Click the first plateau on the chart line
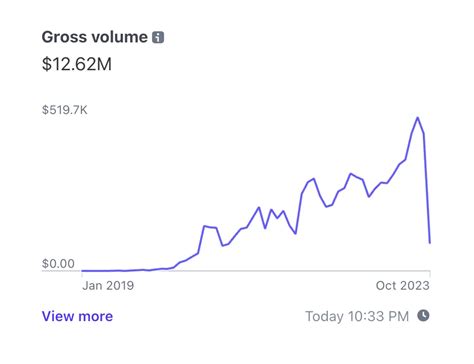Image resolution: width=474 pixels, height=364 pixels. point(210,227)
